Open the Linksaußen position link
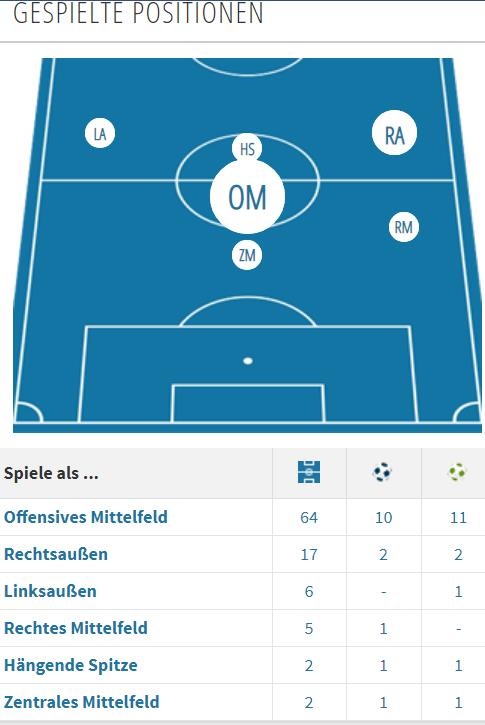Image resolution: width=485 pixels, height=725 pixels. [50, 591]
